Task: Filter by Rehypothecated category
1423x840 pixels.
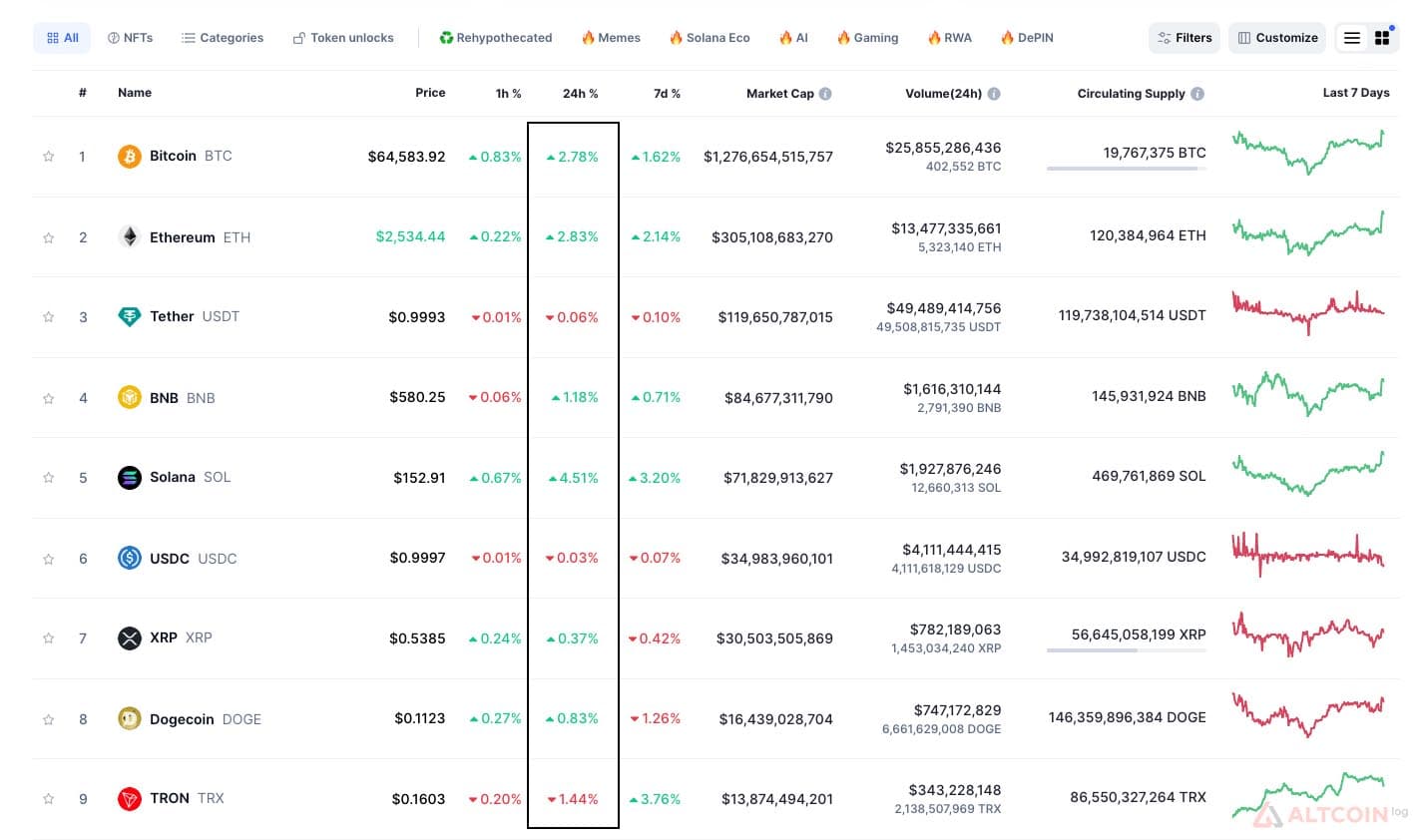Action: click(x=496, y=38)
